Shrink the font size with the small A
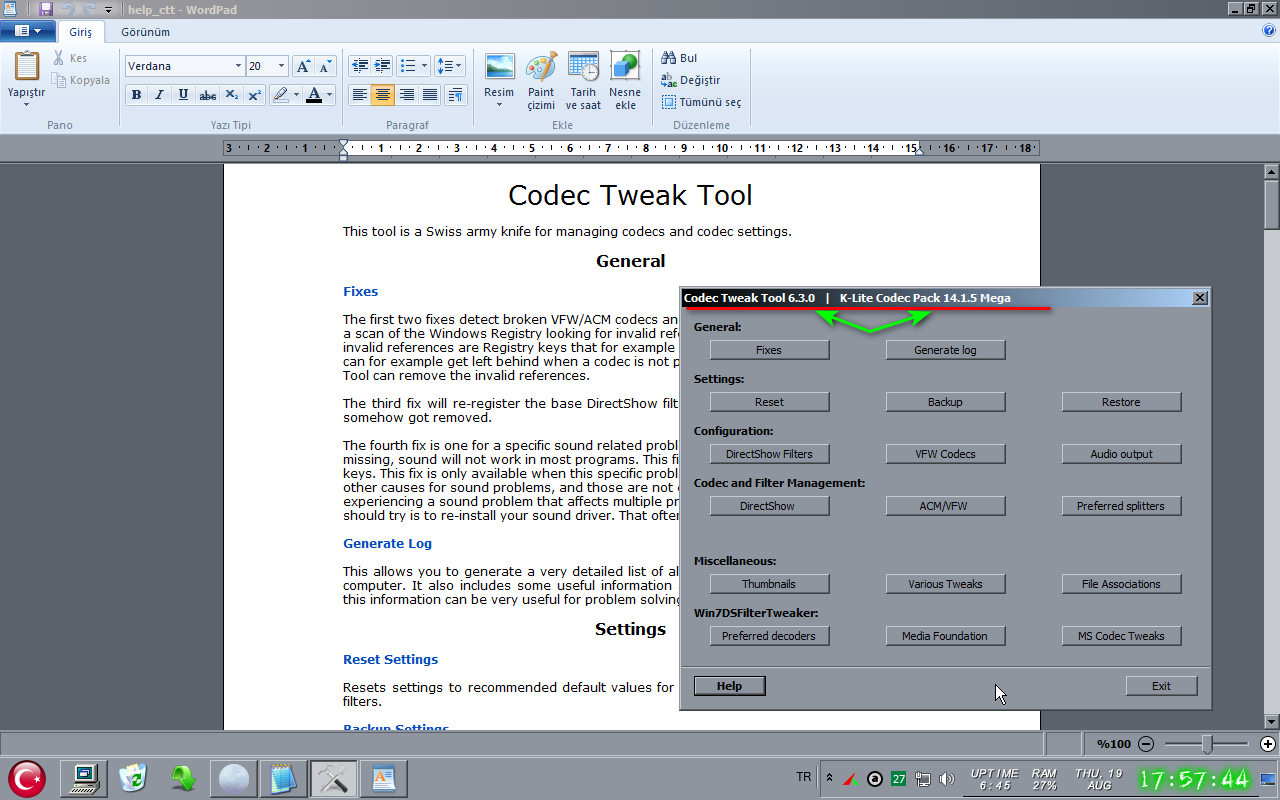Viewport: 1280px width, 800px height. [x=326, y=66]
